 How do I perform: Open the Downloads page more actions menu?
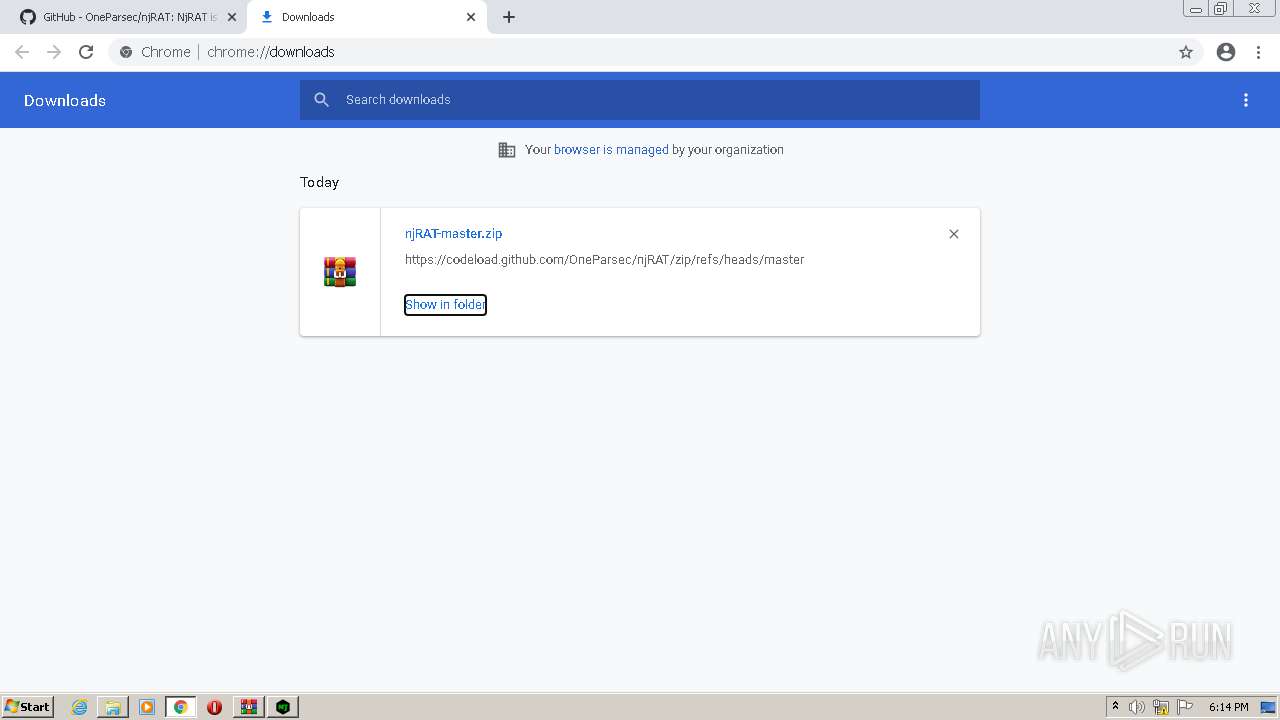pyautogui.click(x=1246, y=100)
